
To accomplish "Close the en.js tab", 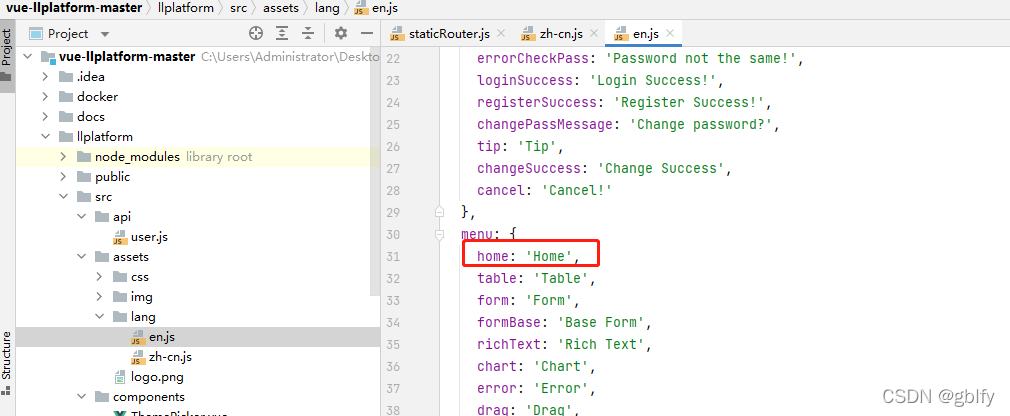I will [670, 33].
